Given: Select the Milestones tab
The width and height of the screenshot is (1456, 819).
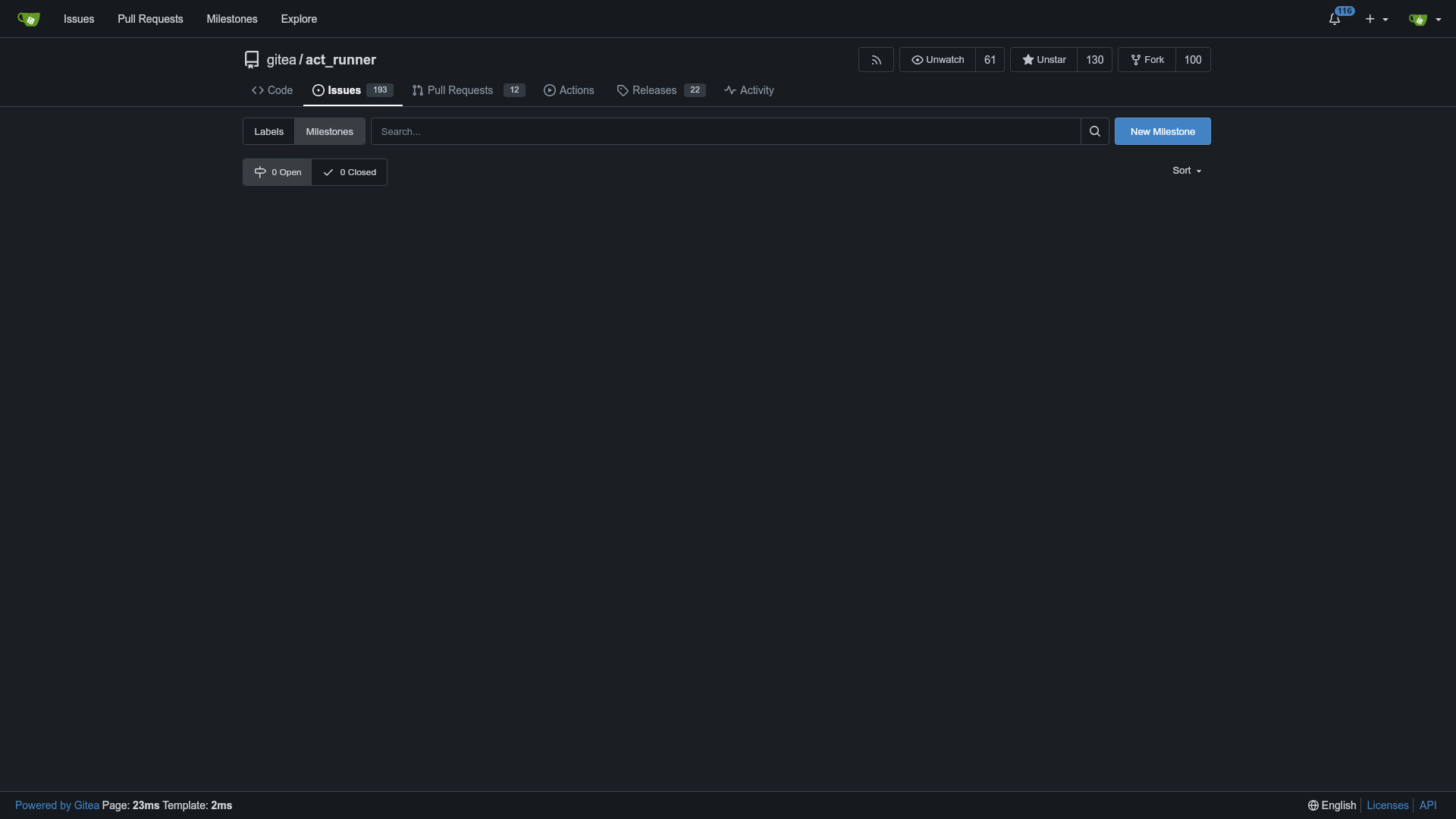Looking at the screenshot, I should pyautogui.click(x=329, y=131).
